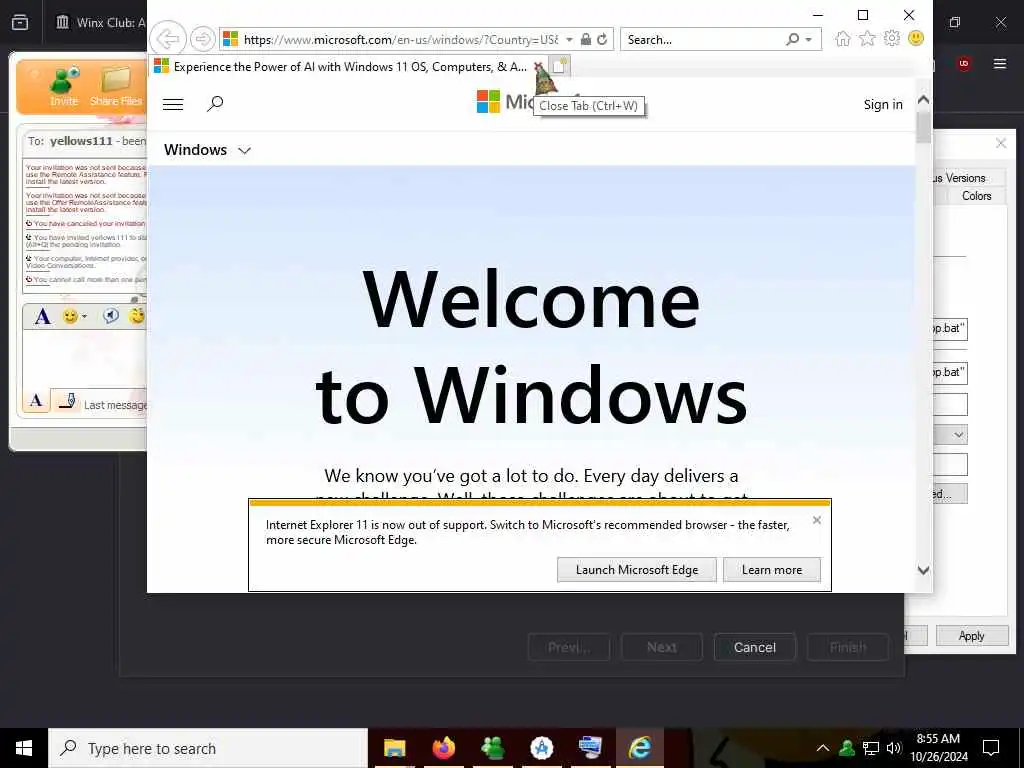Click the voice clip icon in messenger
Viewport: 1024px width, 768px height.
click(111, 316)
